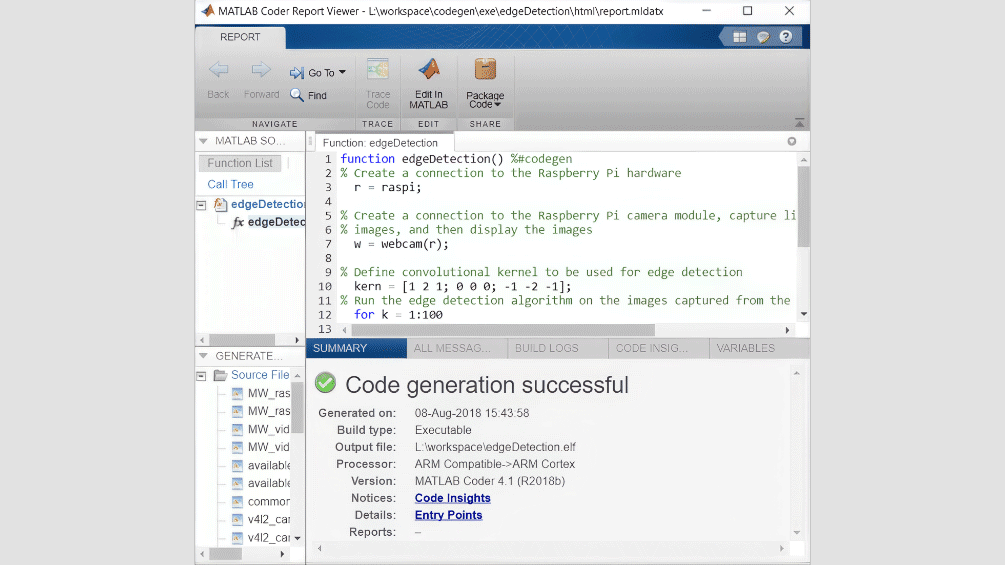Screen dimensions: 1005x565
Task: Open the Entry Points link
Action: pos(448,515)
